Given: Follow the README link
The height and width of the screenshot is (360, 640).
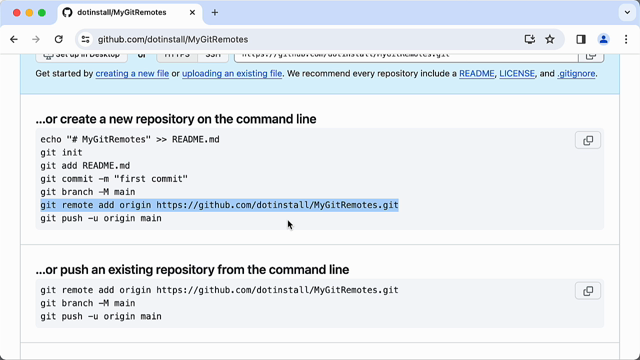Looking at the screenshot, I should click(x=476, y=73).
